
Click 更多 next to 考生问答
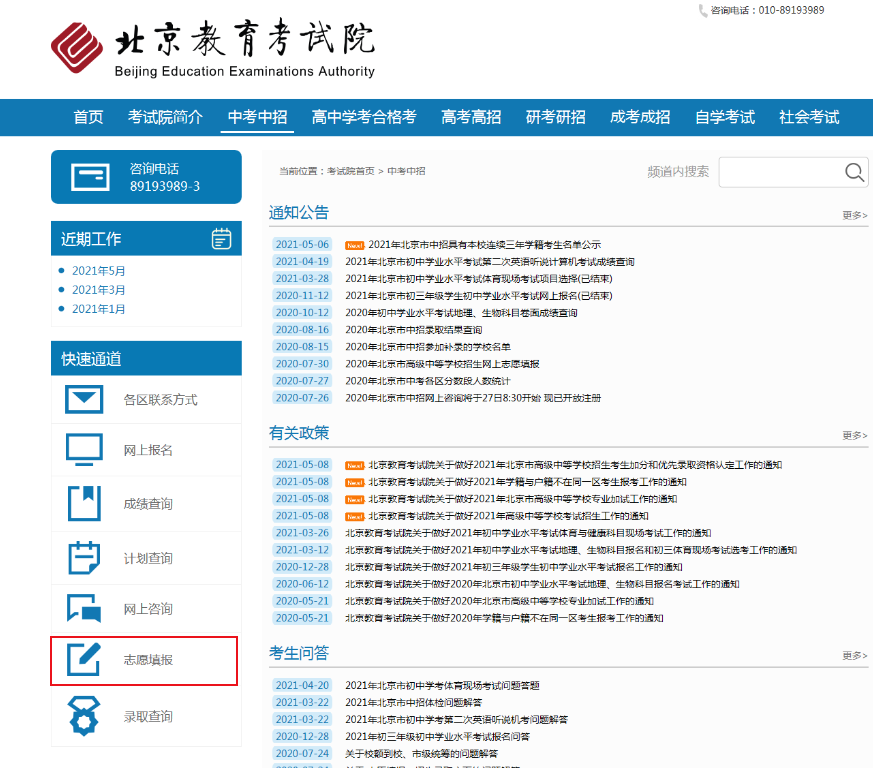point(855,656)
